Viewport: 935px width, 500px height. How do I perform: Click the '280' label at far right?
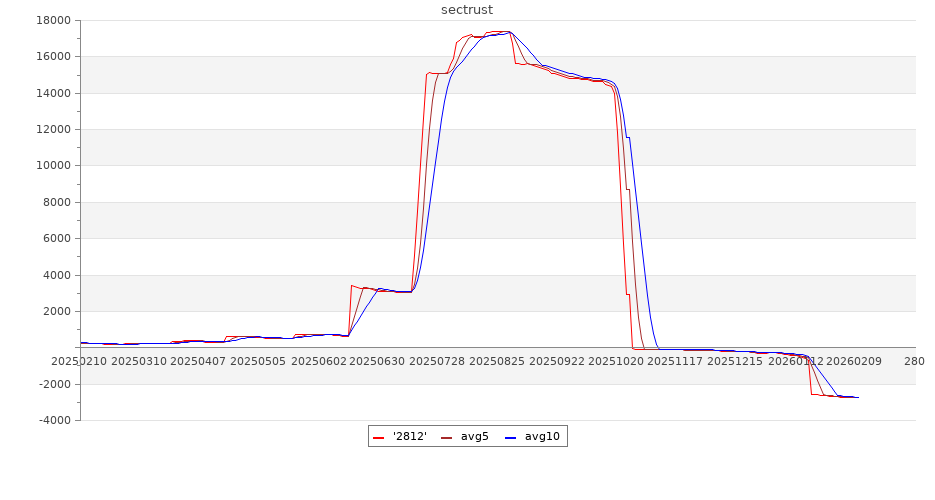click(x=914, y=361)
